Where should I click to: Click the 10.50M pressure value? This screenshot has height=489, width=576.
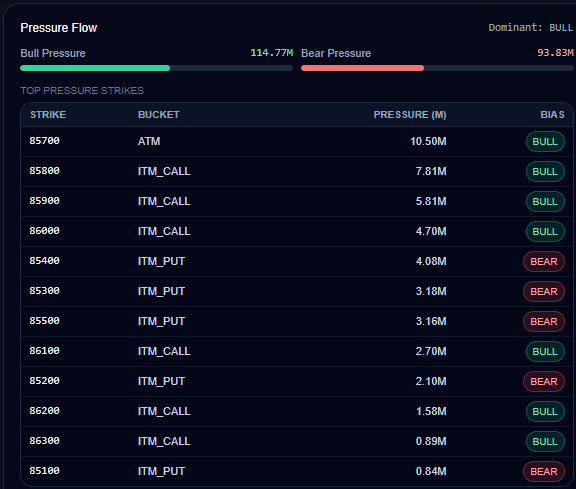pyautogui.click(x=428, y=141)
